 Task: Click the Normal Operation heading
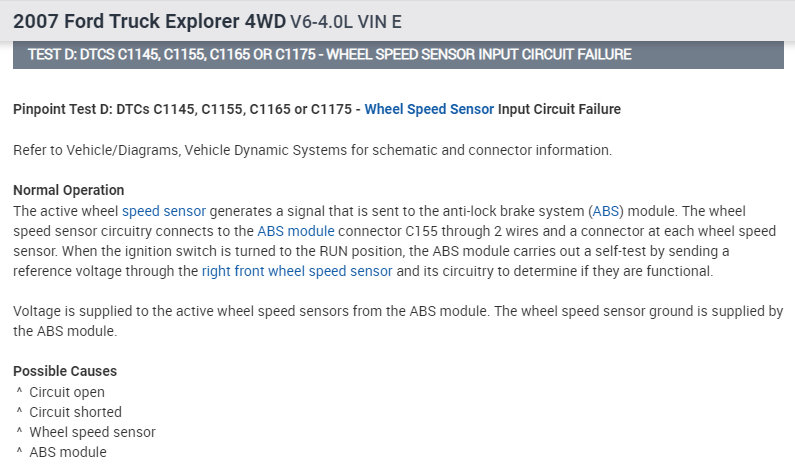pyautogui.click(x=68, y=190)
